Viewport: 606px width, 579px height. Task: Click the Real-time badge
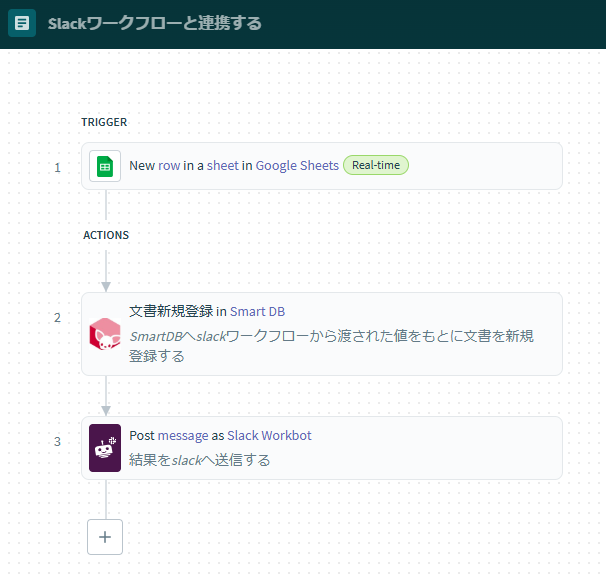(376, 165)
